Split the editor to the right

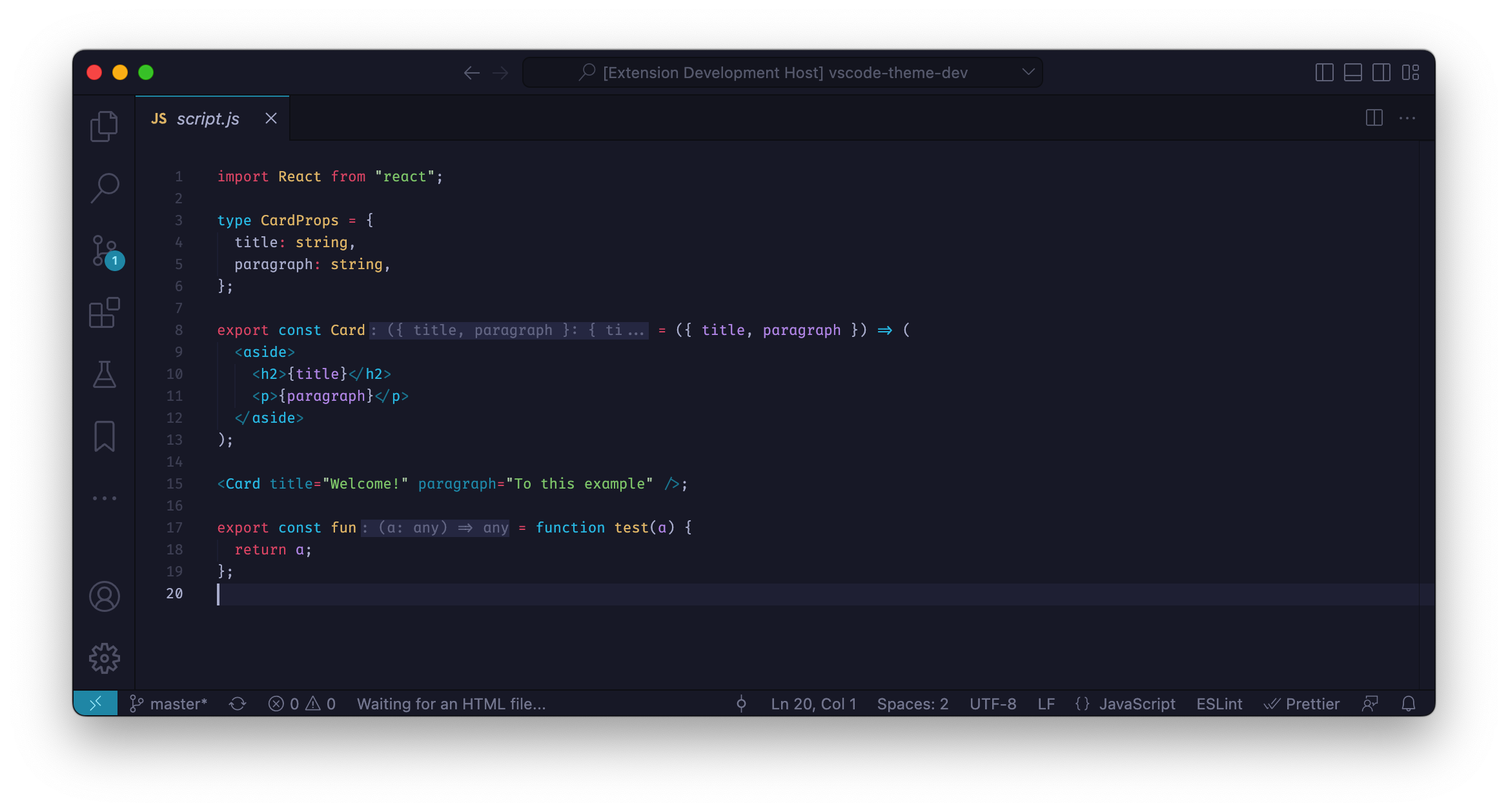(1374, 118)
